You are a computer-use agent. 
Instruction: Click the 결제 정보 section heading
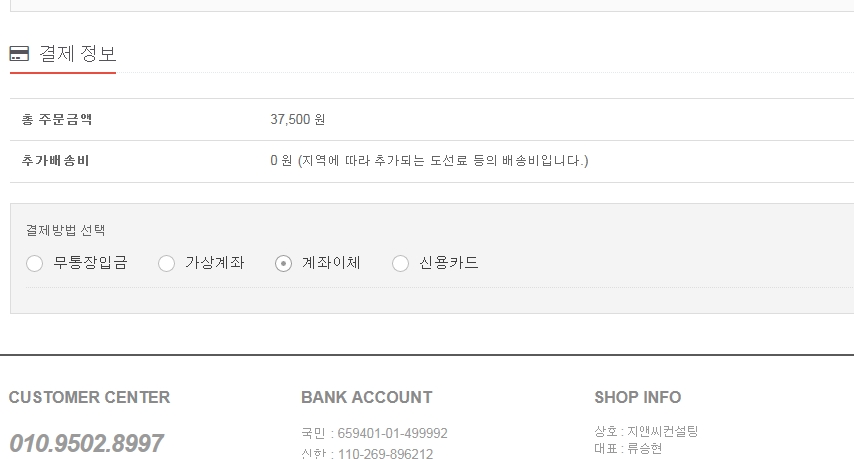78,53
